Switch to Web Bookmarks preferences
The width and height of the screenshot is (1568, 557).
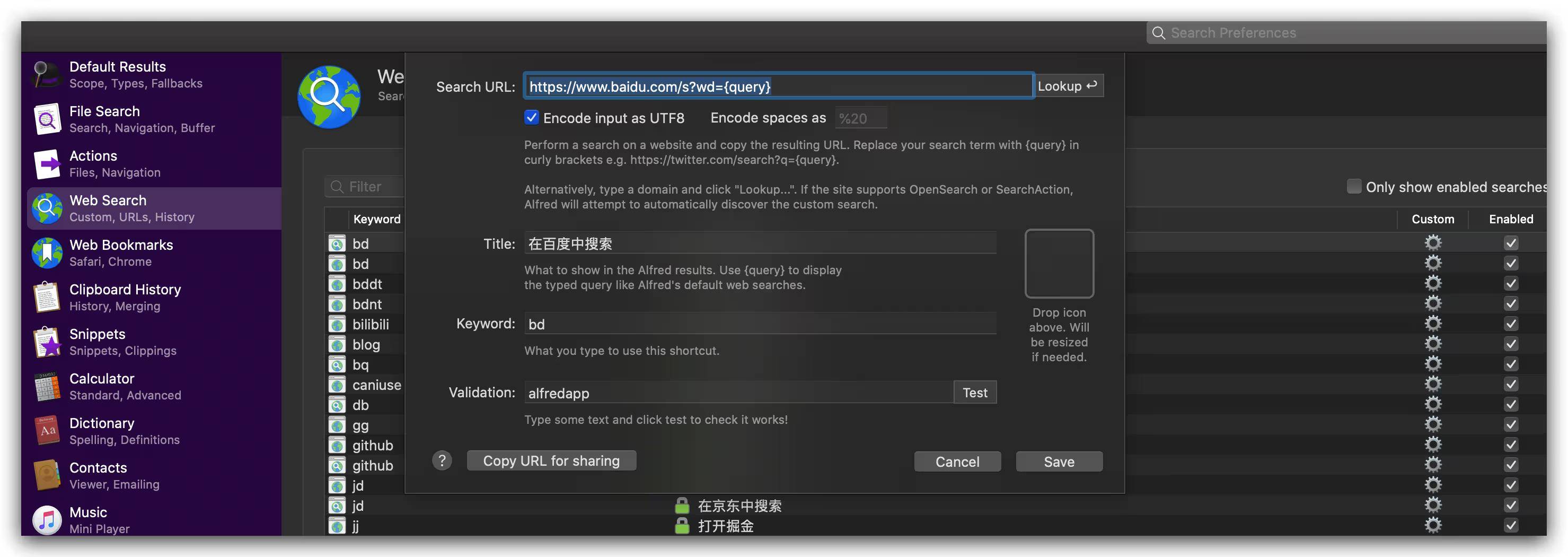(x=154, y=253)
